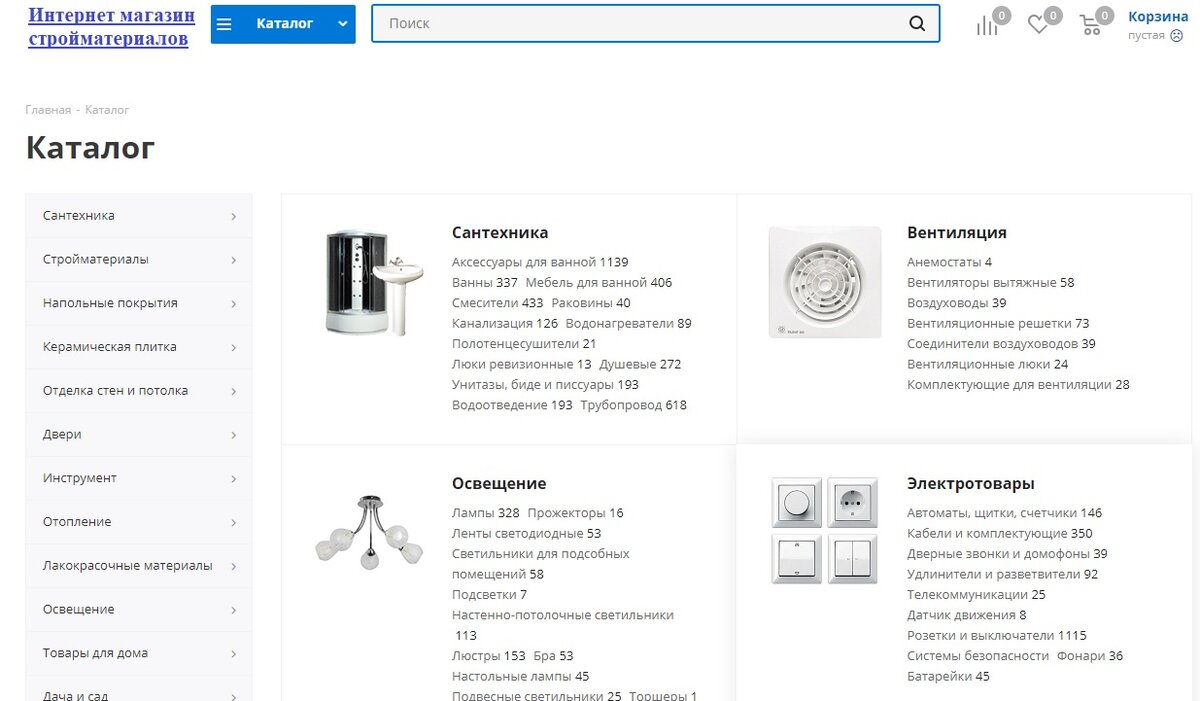Open the Корзина link
The height and width of the screenshot is (701, 1200).
(1158, 16)
